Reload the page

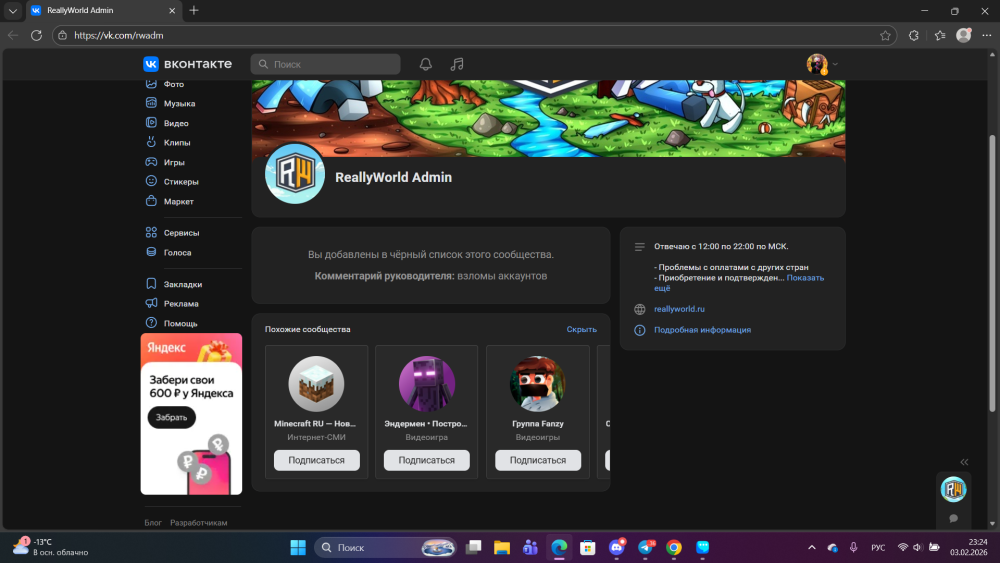pyautogui.click(x=36, y=35)
